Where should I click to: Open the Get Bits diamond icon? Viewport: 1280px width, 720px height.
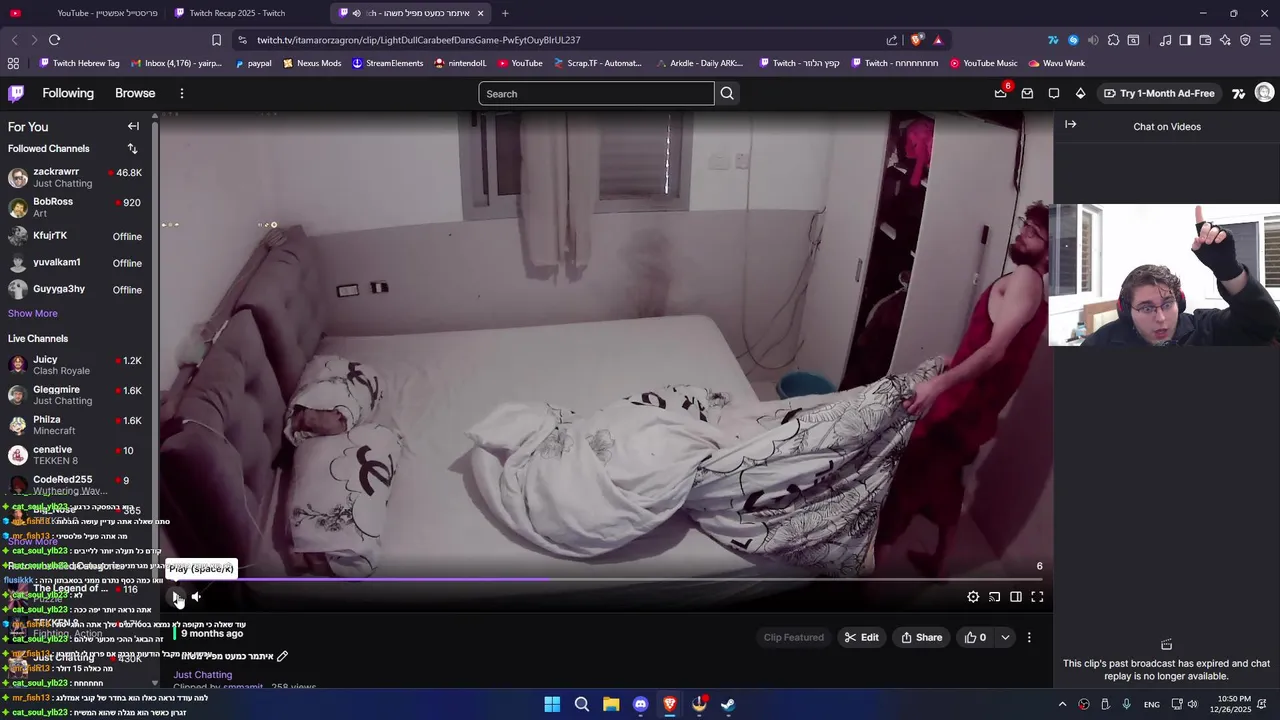pyautogui.click(x=1080, y=93)
